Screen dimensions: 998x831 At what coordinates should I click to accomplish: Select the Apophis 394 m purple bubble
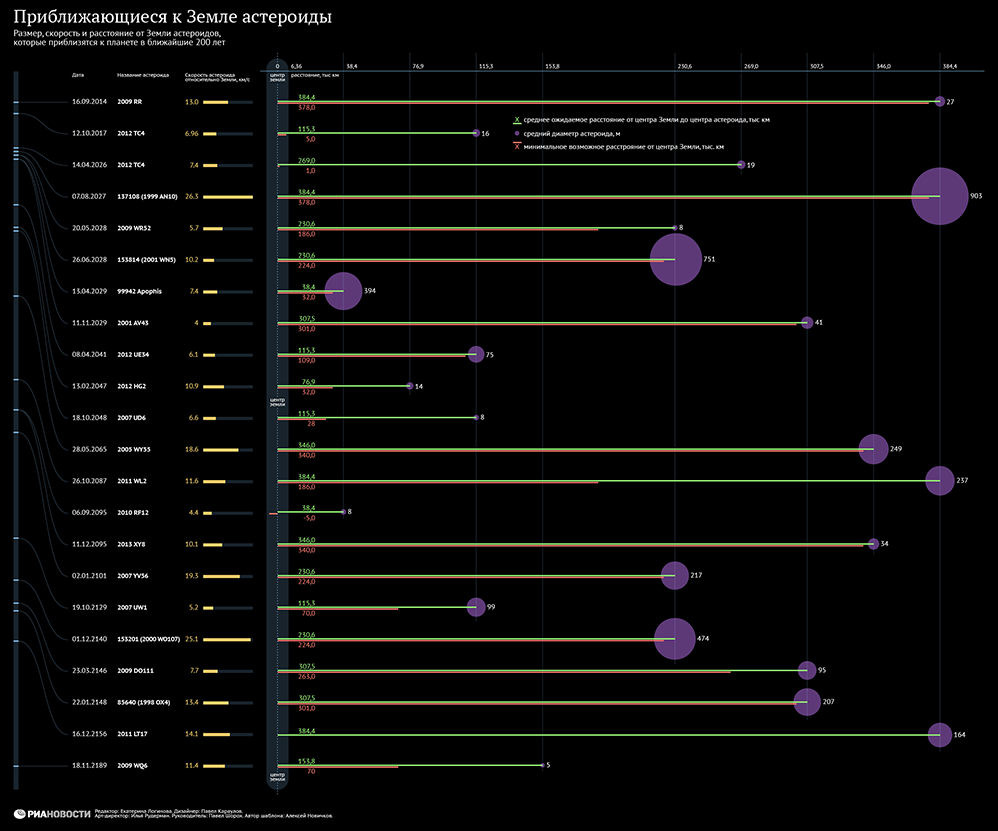pos(344,291)
